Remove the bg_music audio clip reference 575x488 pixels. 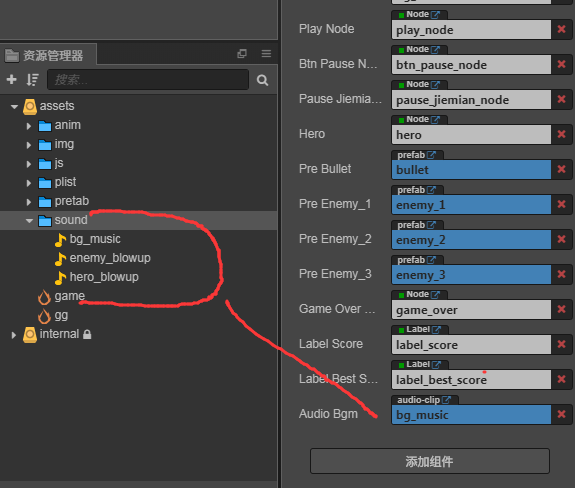click(561, 414)
